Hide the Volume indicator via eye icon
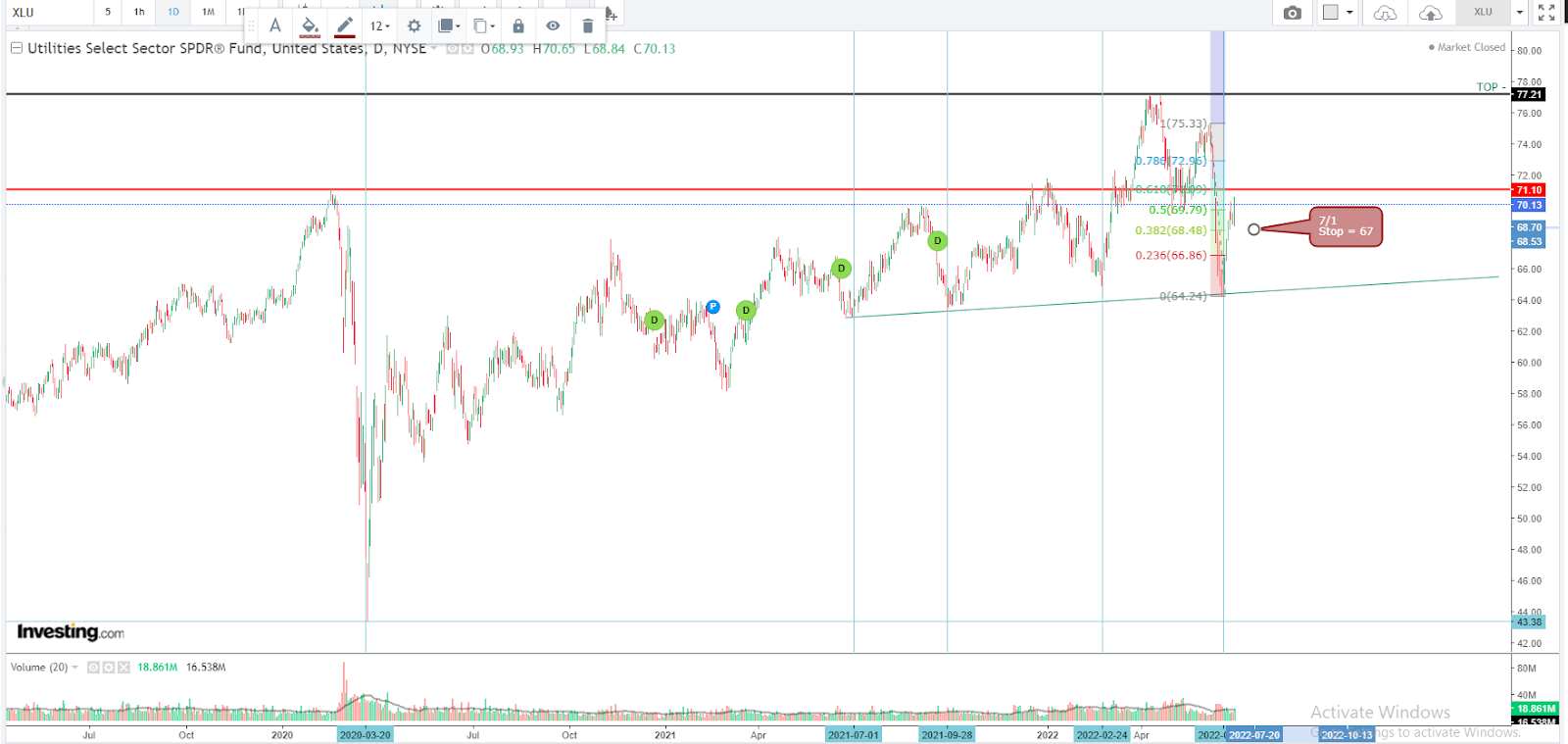The height and width of the screenshot is (744, 1568). click(x=93, y=668)
